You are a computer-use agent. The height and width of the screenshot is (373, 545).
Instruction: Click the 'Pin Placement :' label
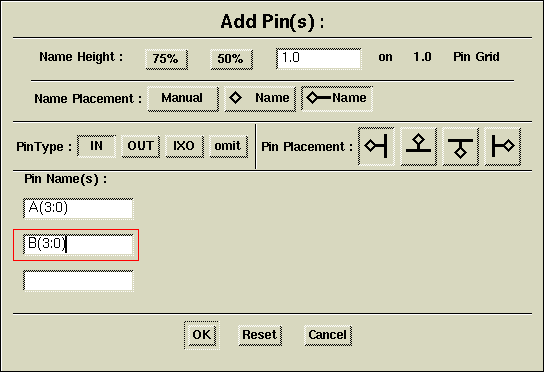point(307,147)
